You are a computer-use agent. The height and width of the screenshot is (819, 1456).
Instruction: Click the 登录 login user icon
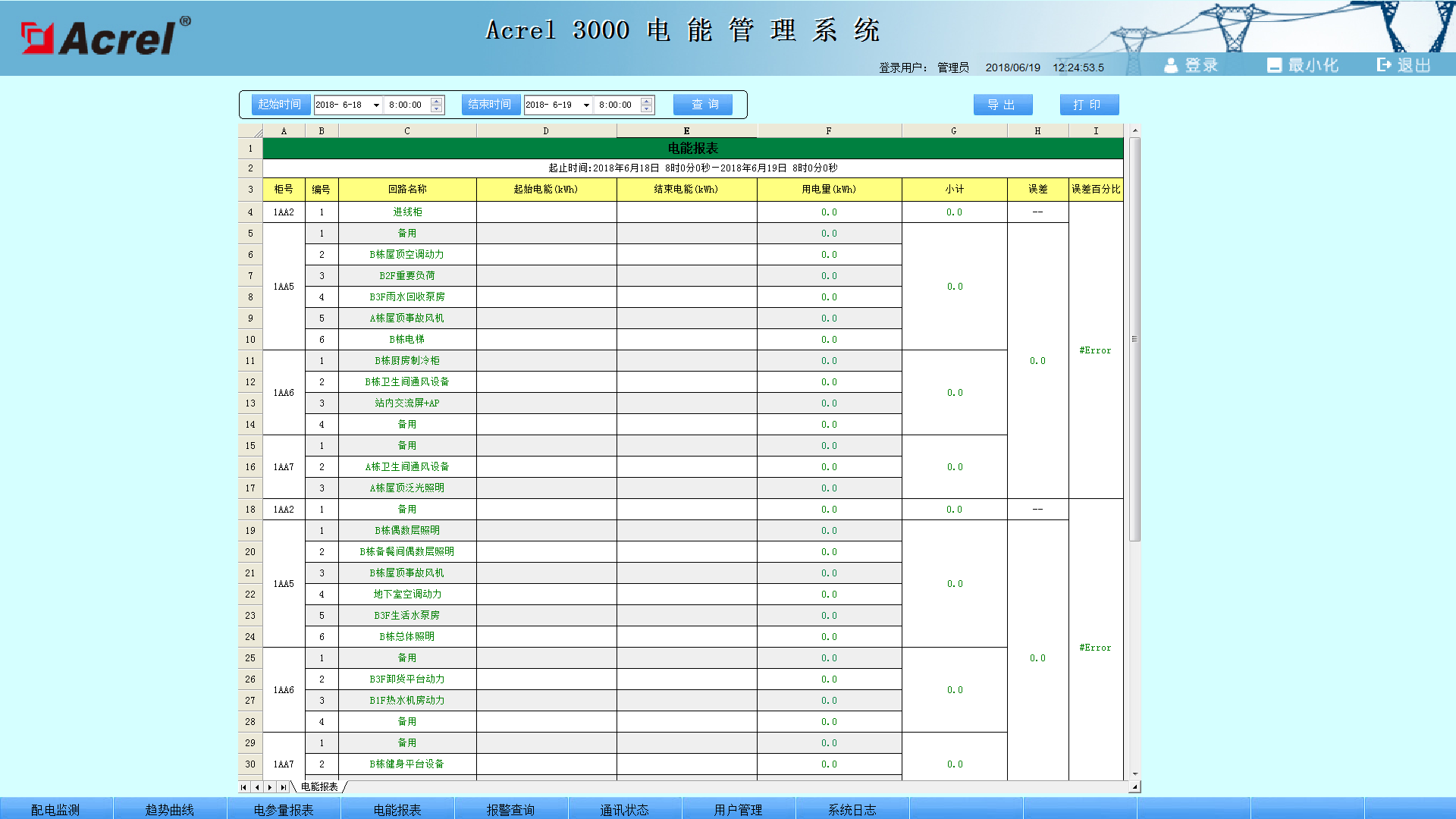[x=1172, y=66]
